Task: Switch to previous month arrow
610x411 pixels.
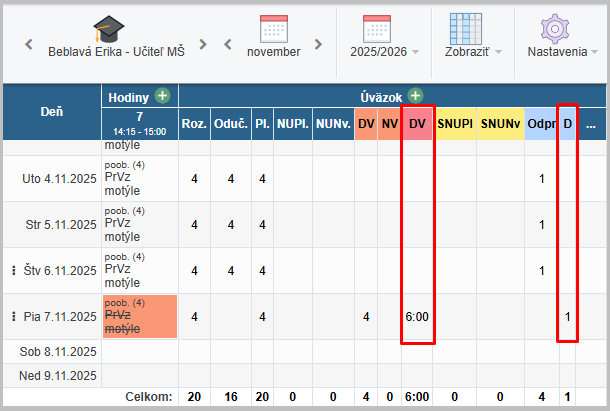Action: [228, 45]
